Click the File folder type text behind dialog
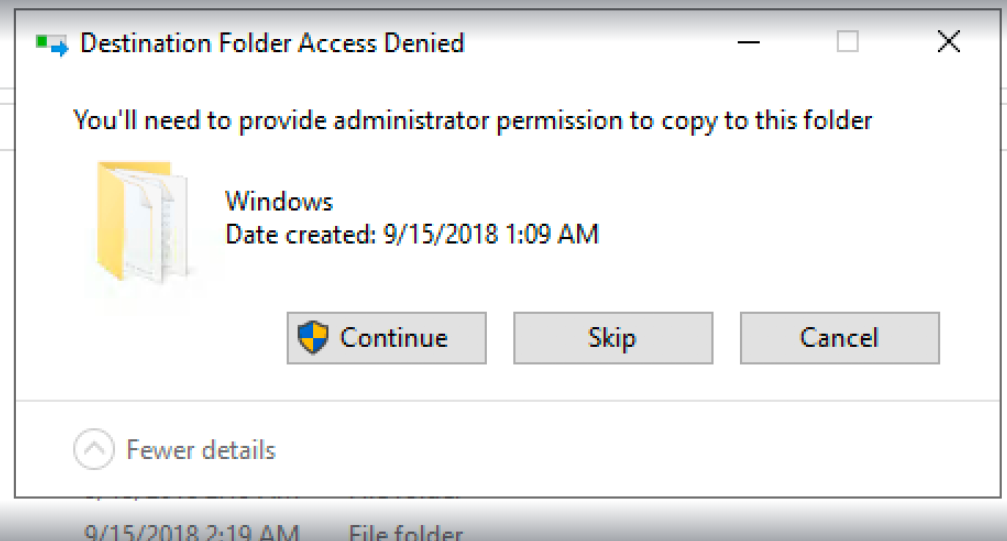This screenshot has height=541, width=1007. coord(405,533)
